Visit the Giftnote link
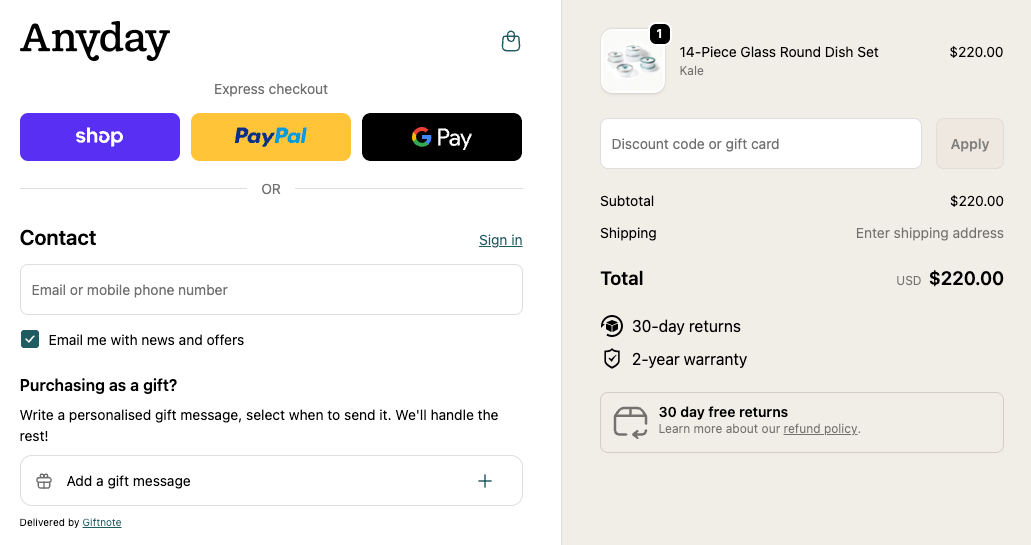This screenshot has height=545, width=1031. [102, 522]
